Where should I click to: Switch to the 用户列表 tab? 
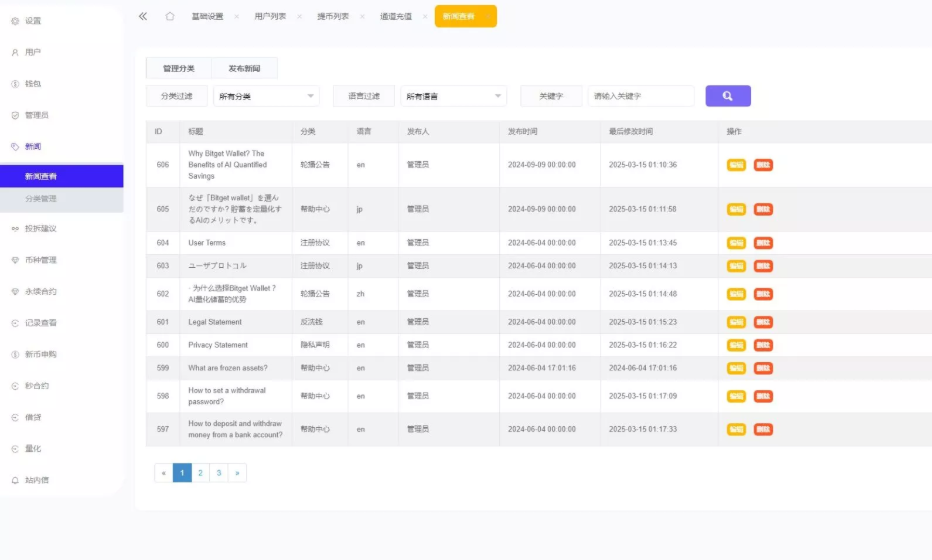[x=270, y=17]
